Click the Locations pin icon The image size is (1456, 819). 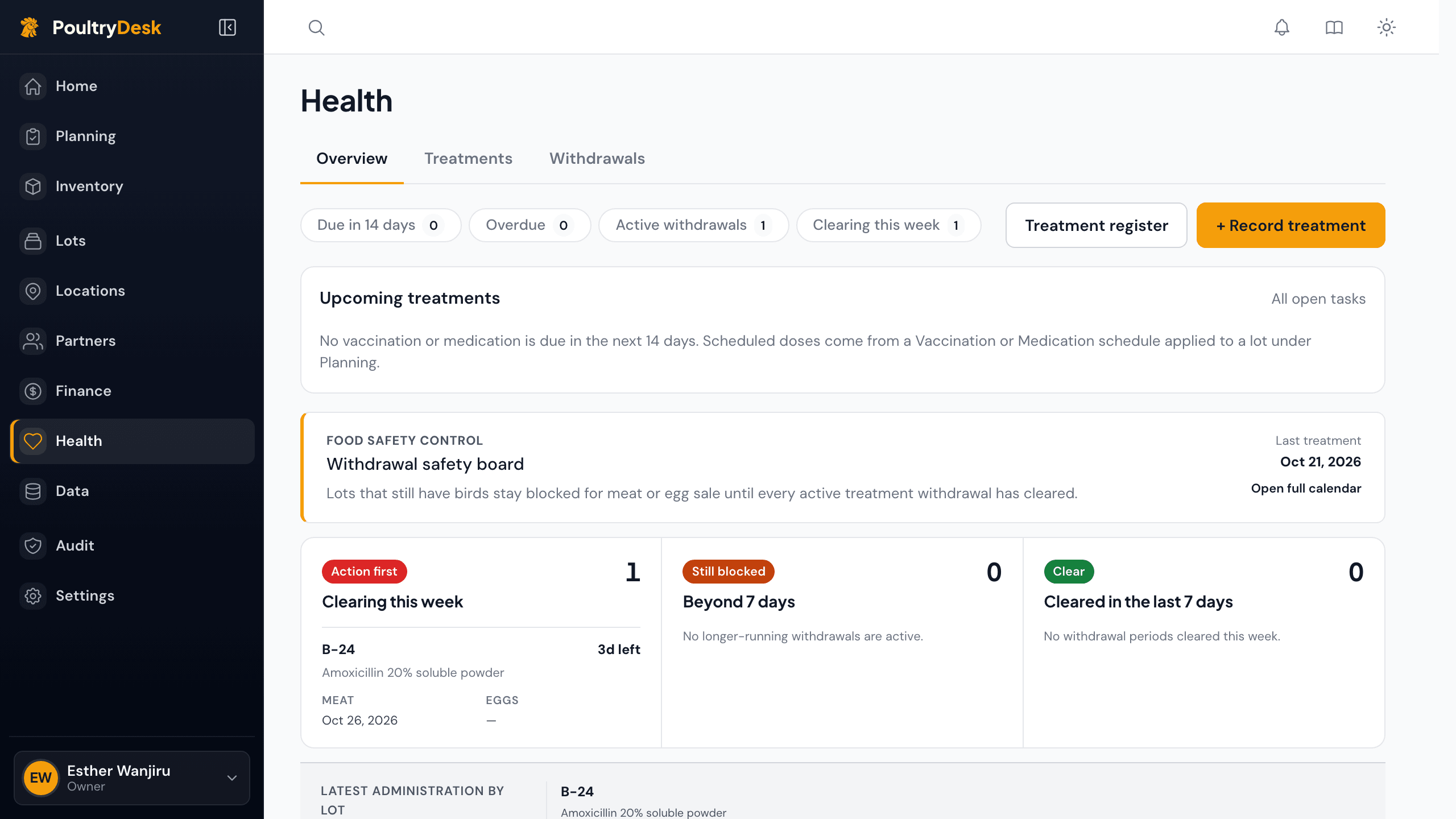(x=33, y=291)
